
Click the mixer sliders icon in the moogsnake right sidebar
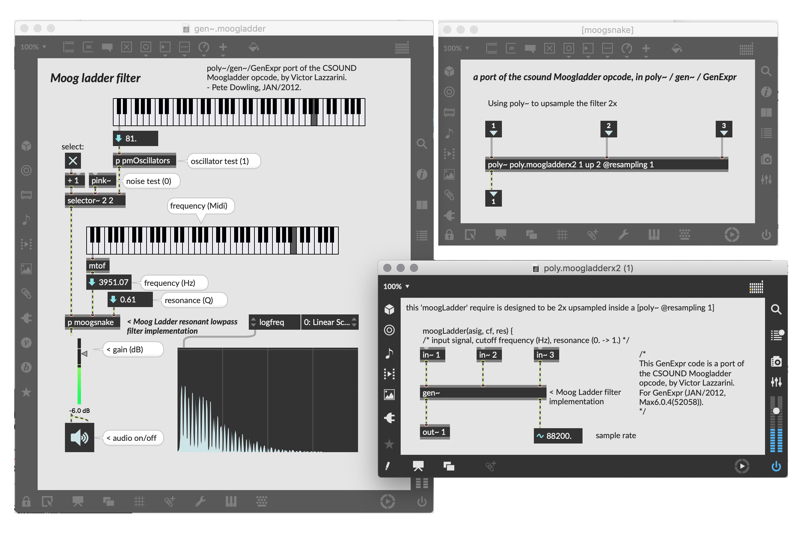766,180
